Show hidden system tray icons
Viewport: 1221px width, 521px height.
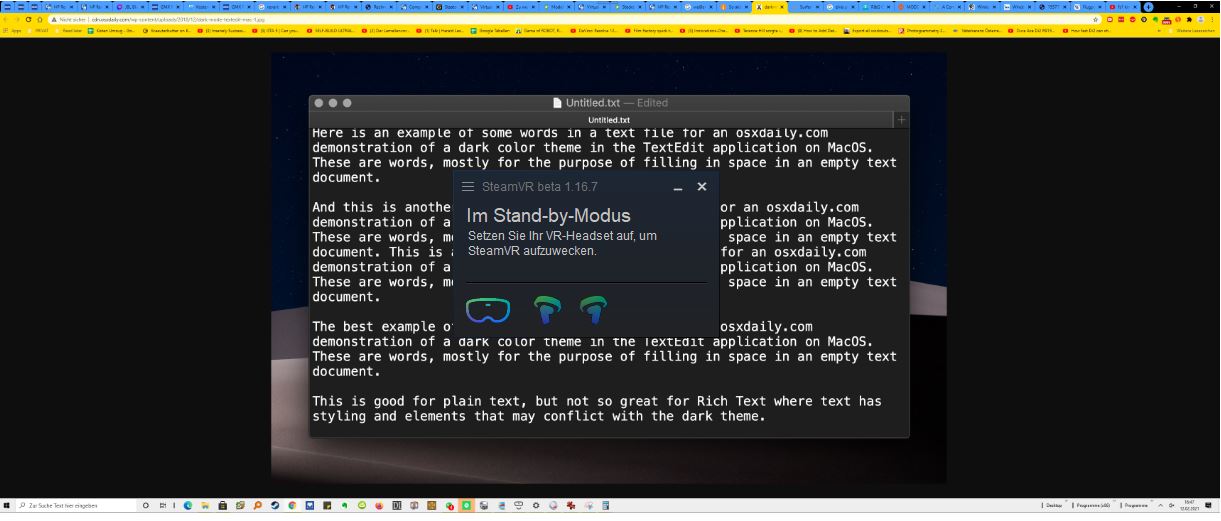[x=1160, y=505]
